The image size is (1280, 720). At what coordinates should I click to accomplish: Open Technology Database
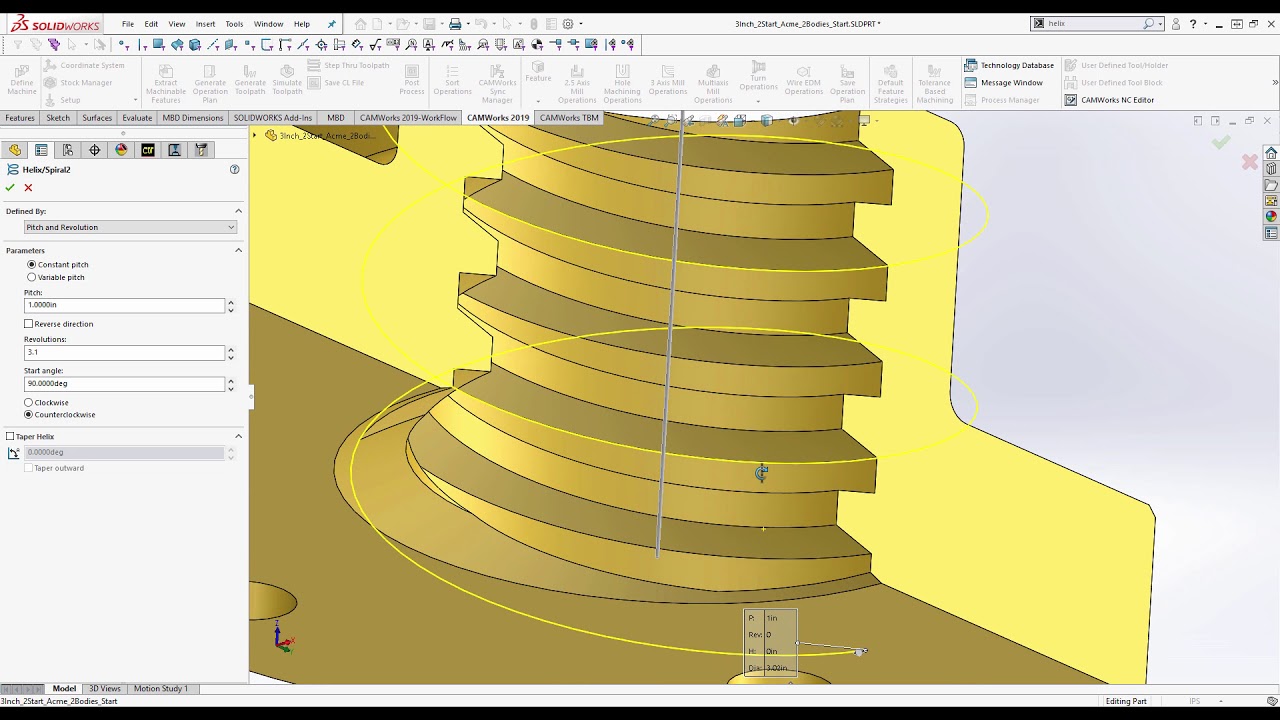click(1009, 65)
